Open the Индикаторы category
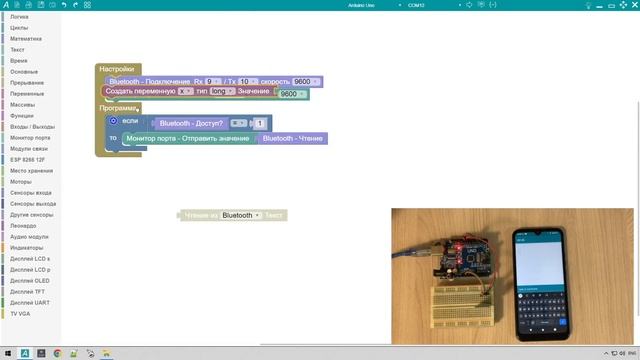Image resolution: width=640 pixels, height=360 pixels. pos(27,248)
